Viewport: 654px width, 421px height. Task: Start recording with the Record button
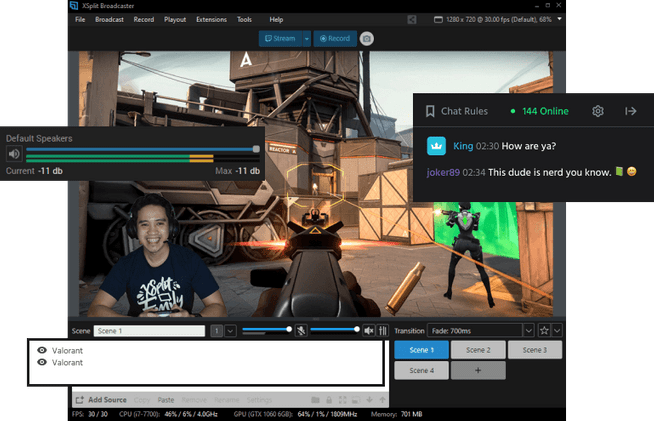335,39
